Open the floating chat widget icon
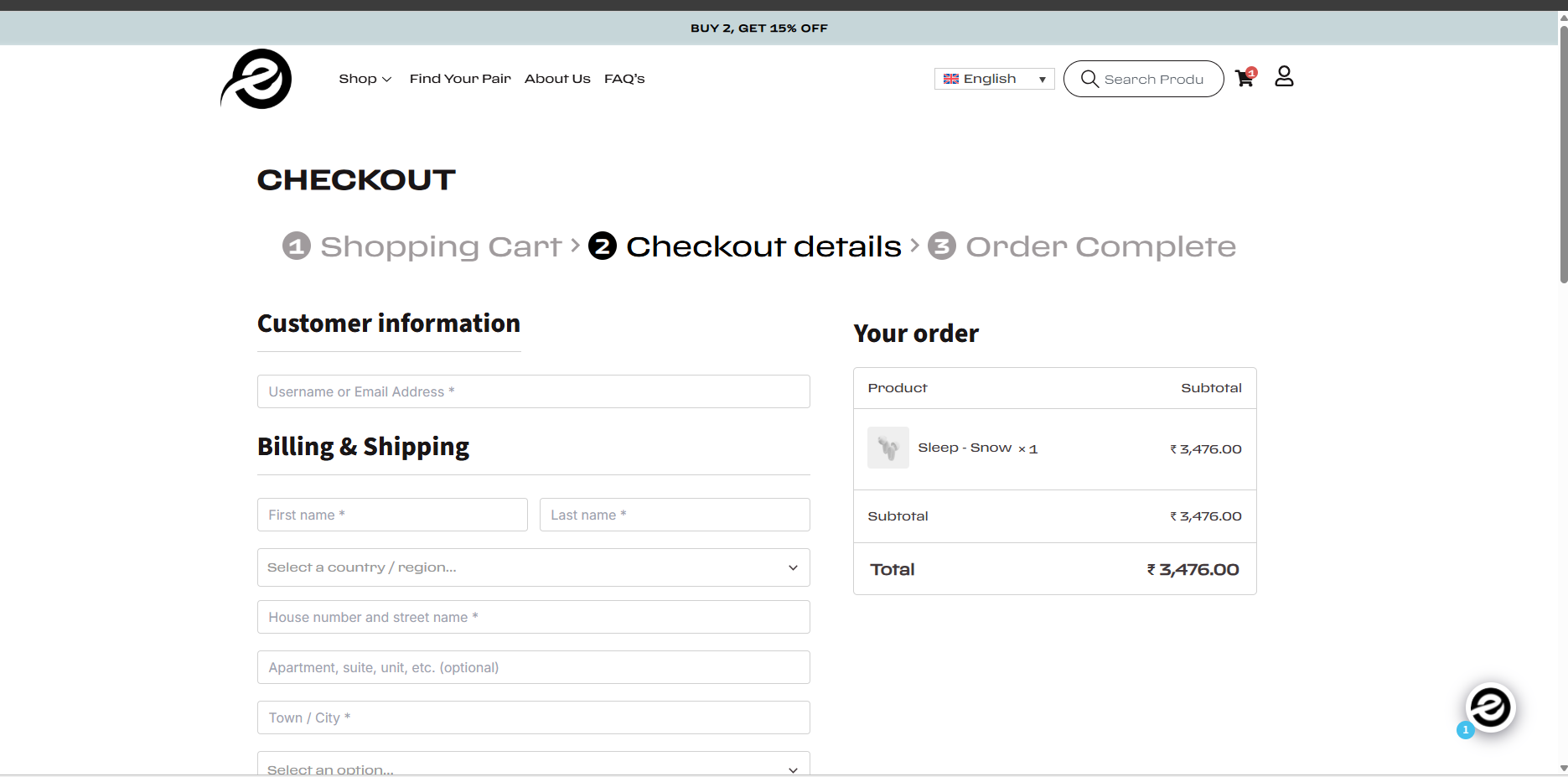Screen dimensions: 1568x777 click(x=1490, y=707)
